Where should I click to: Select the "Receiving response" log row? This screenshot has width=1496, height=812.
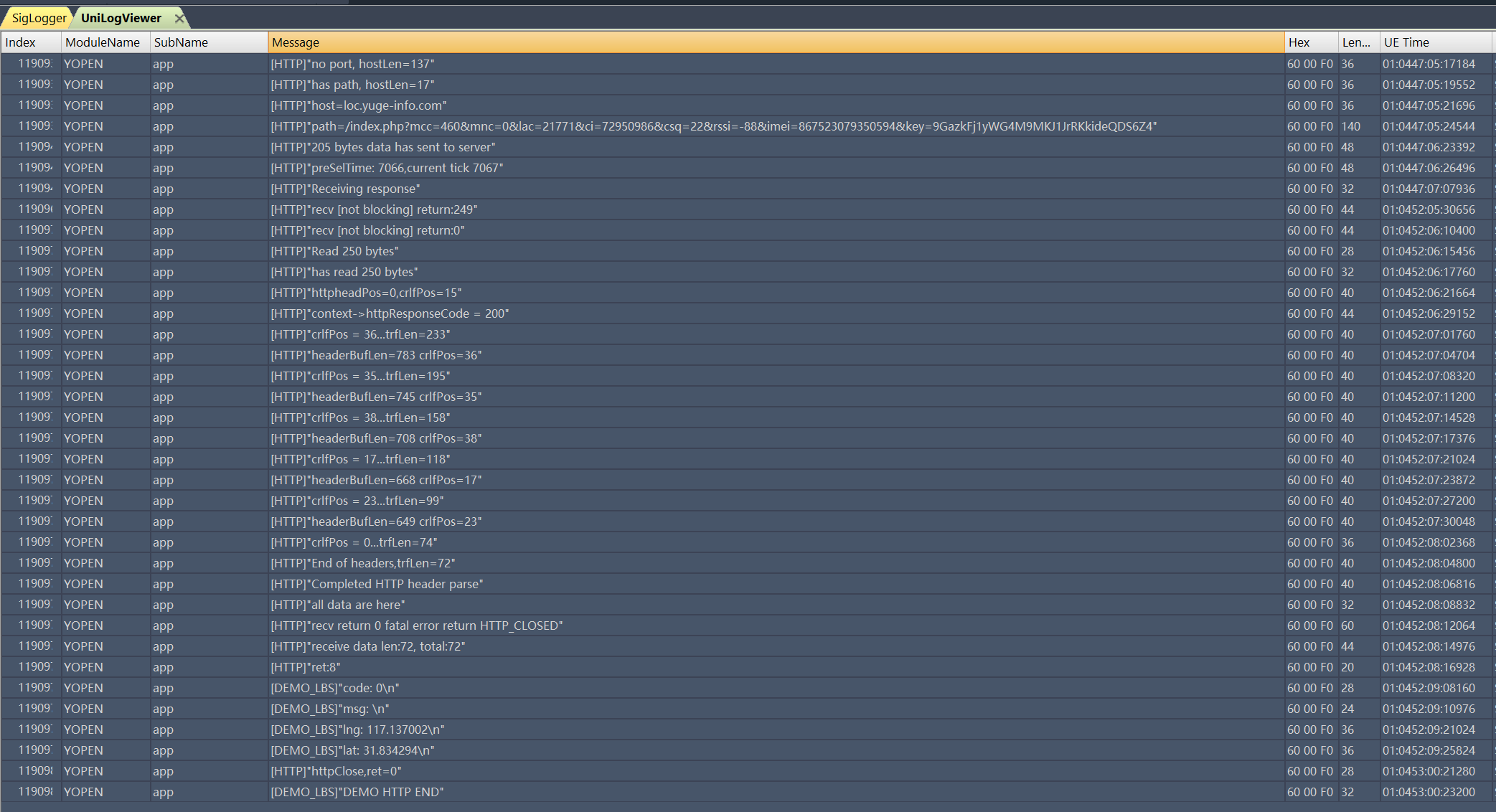746,189
